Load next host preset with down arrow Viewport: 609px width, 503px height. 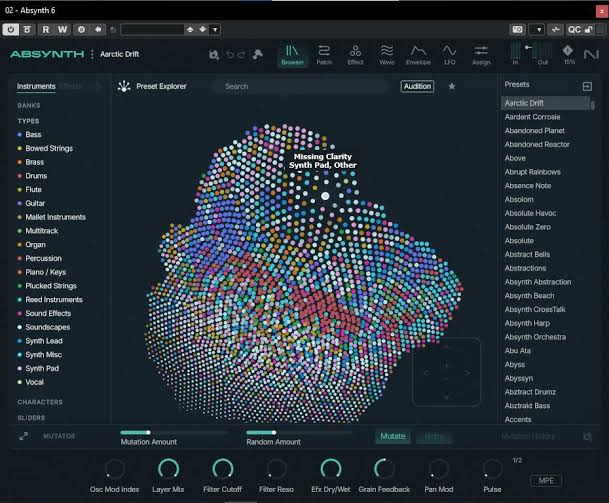[203, 30]
